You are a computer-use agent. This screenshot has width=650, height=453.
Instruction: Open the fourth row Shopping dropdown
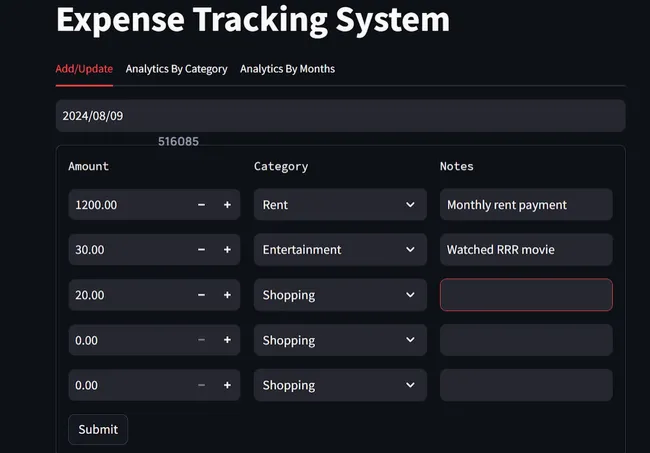(x=340, y=340)
